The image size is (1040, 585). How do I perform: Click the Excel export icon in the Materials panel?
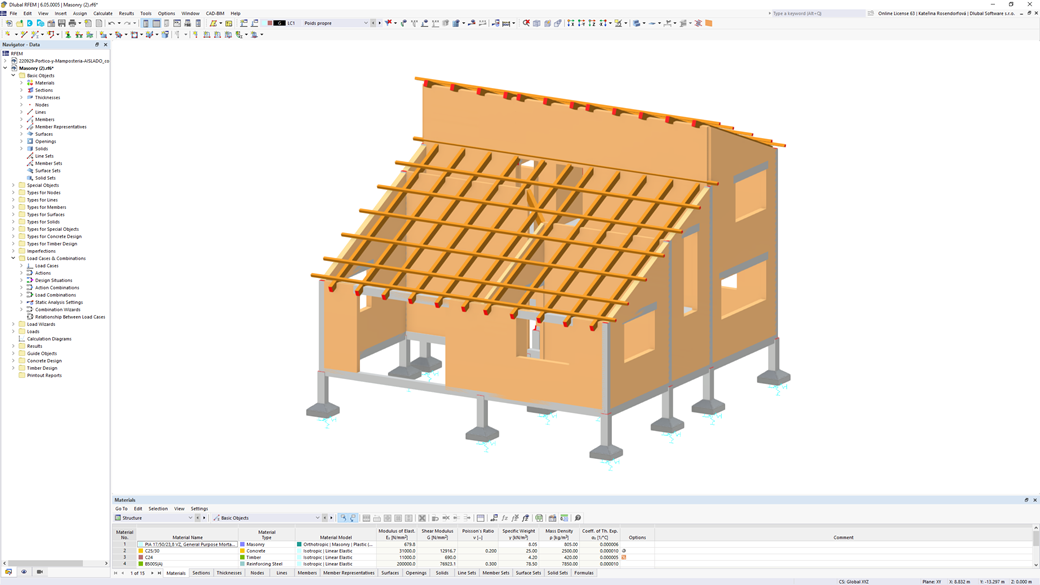563,515
